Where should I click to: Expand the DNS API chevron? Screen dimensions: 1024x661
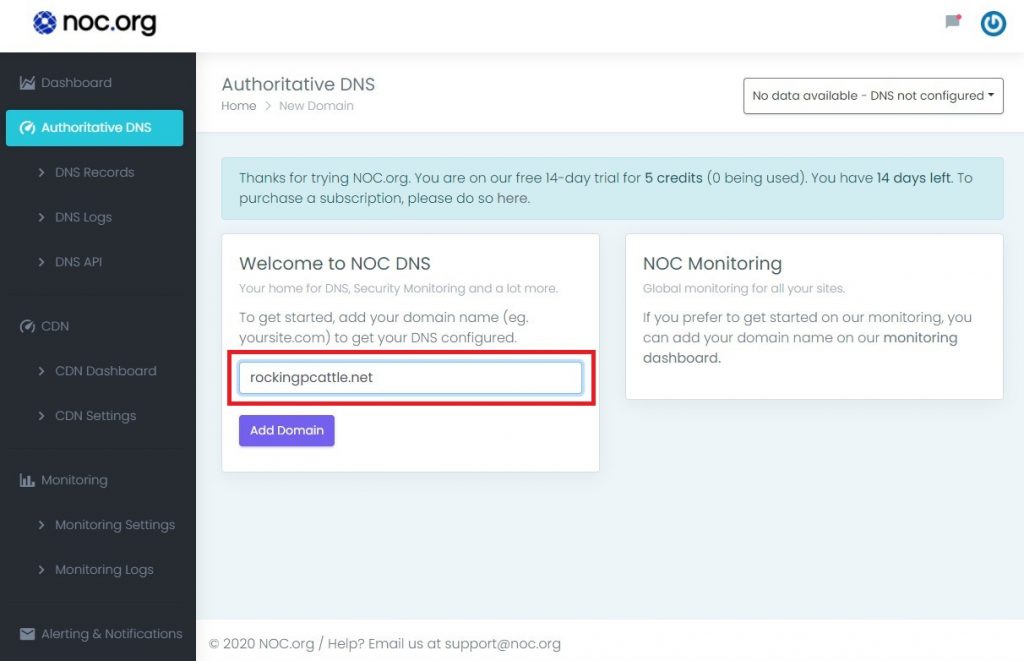(41, 262)
